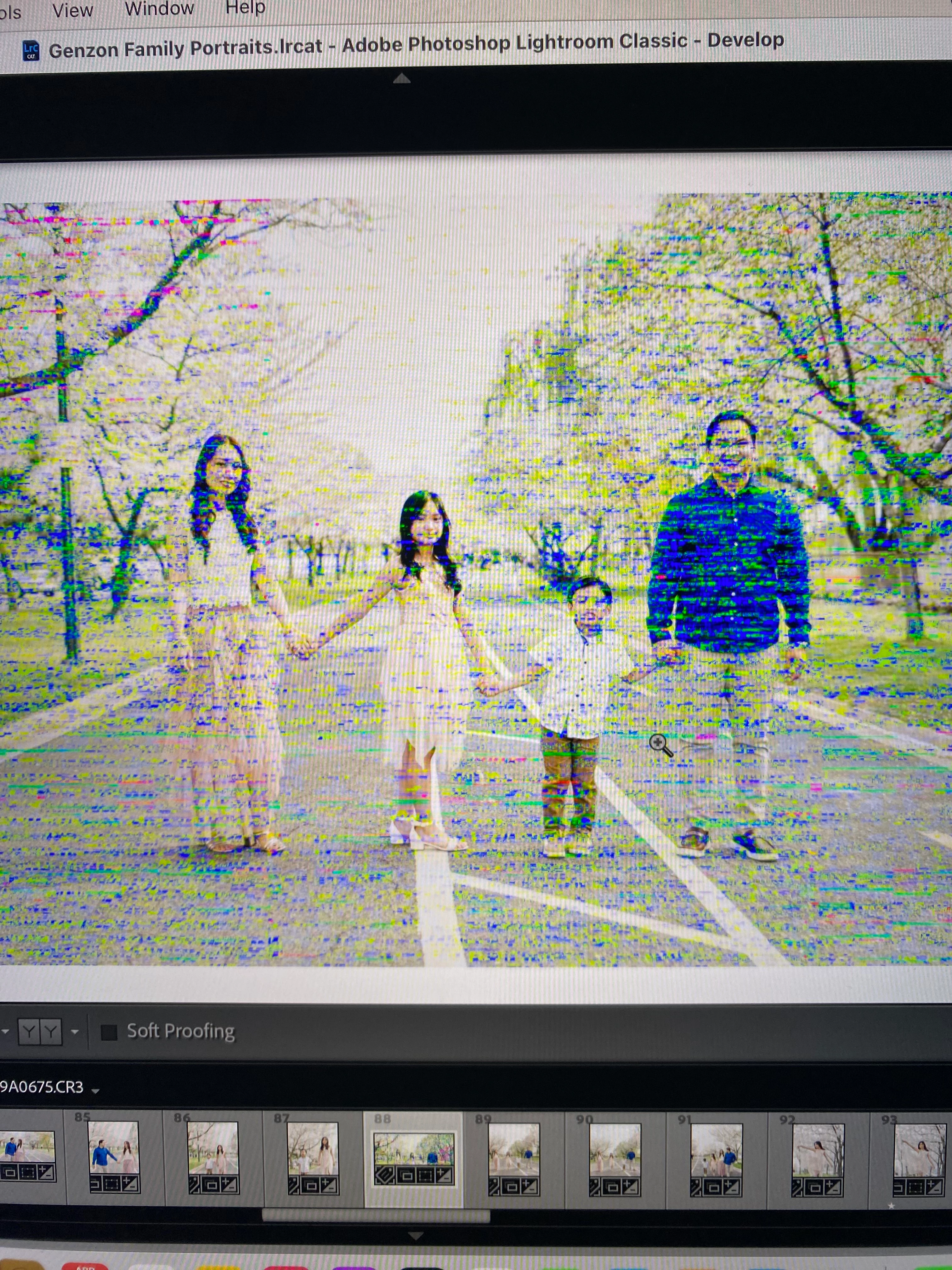Viewport: 952px width, 1270px height.
Task: Click right Y before/after view icon
Action: (51, 1032)
